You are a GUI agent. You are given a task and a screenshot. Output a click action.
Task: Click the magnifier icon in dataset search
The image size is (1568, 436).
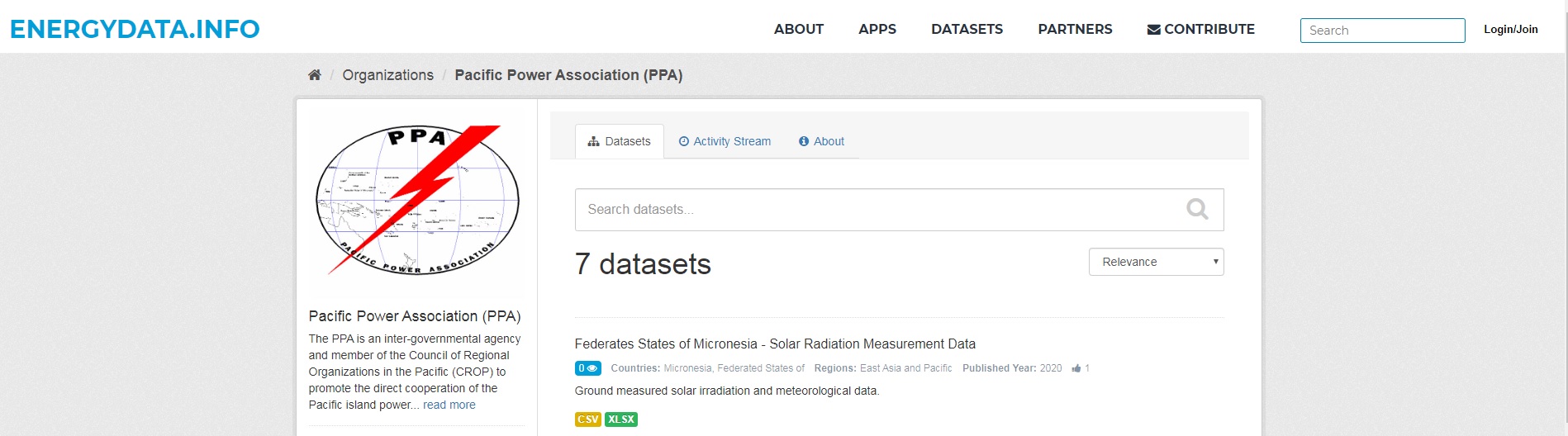[x=1197, y=209]
